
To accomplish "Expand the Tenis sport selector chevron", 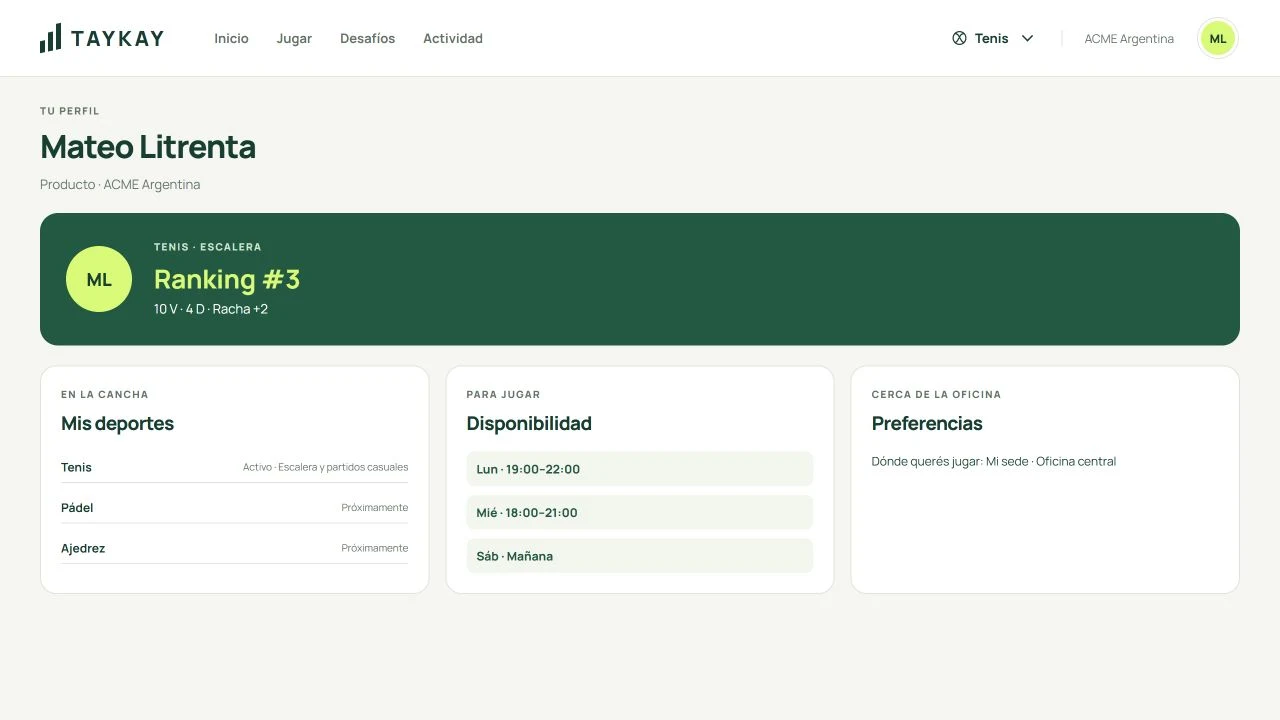I will tap(1027, 38).
